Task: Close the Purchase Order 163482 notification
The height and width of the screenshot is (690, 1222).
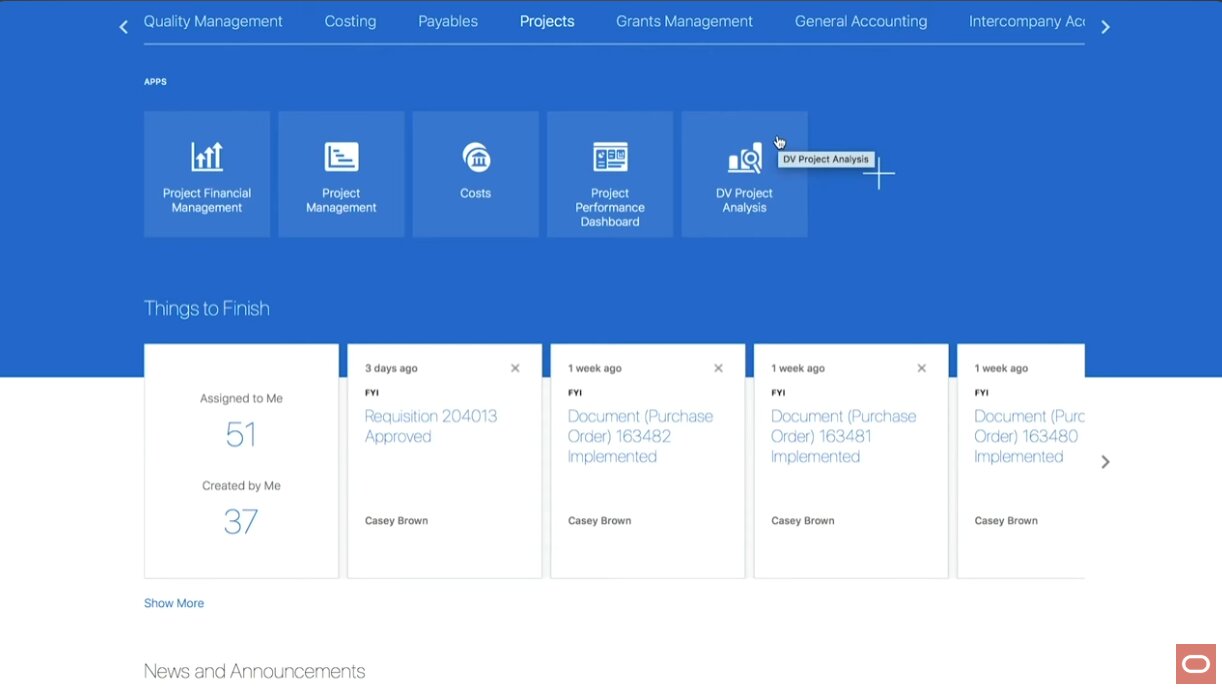Action: click(x=718, y=368)
